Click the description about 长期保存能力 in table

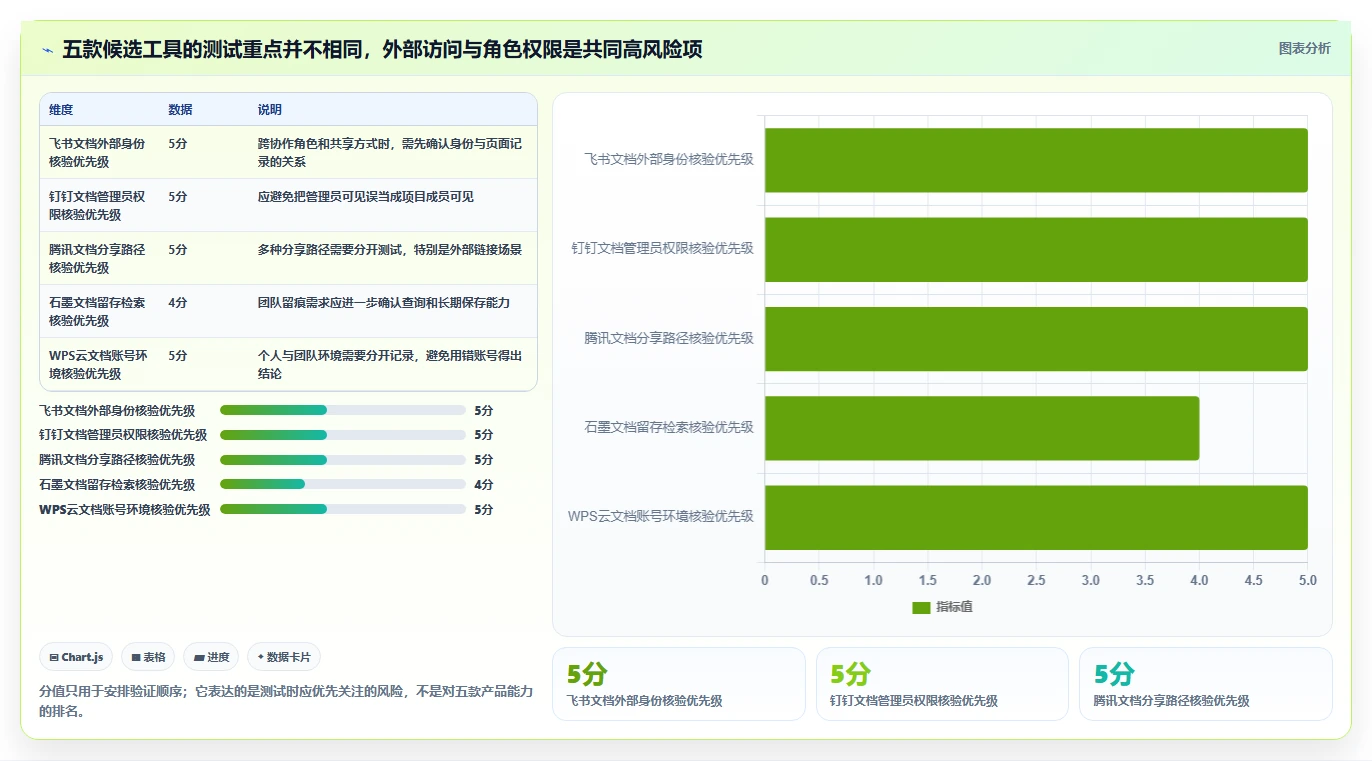pyautogui.click(x=384, y=302)
